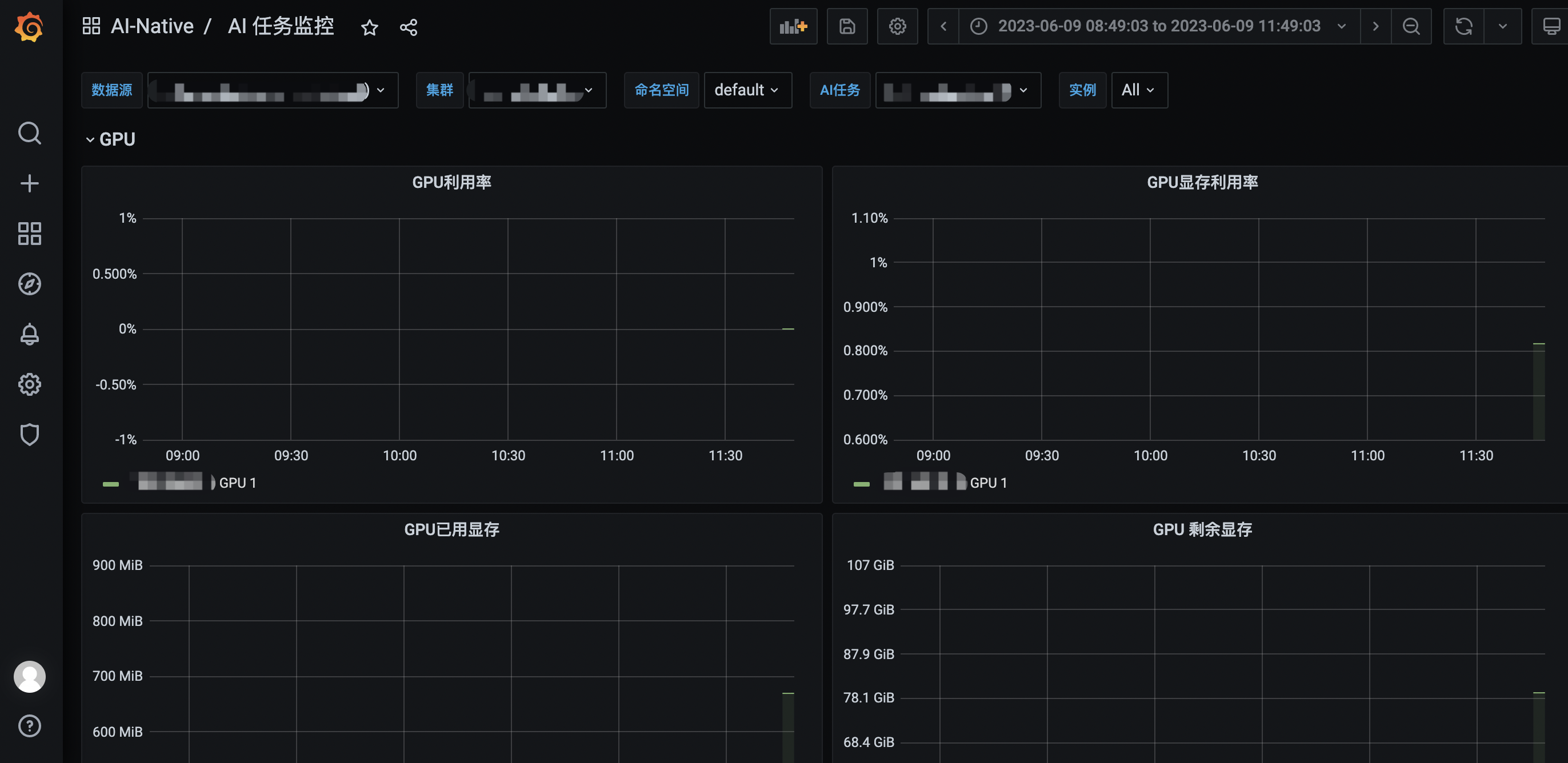Shift time range backward
The height and width of the screenshot is (763, 1568).
pos(943,26)
